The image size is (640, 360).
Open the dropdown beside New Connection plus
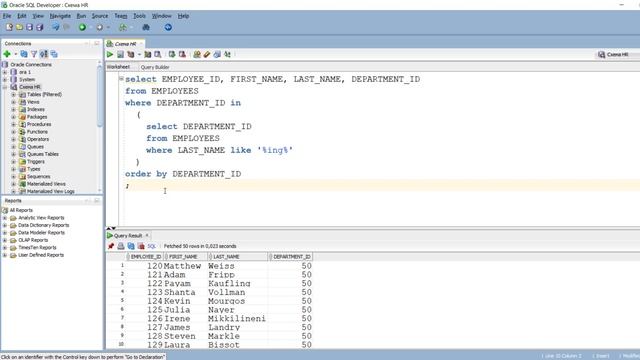pos(16,54)
